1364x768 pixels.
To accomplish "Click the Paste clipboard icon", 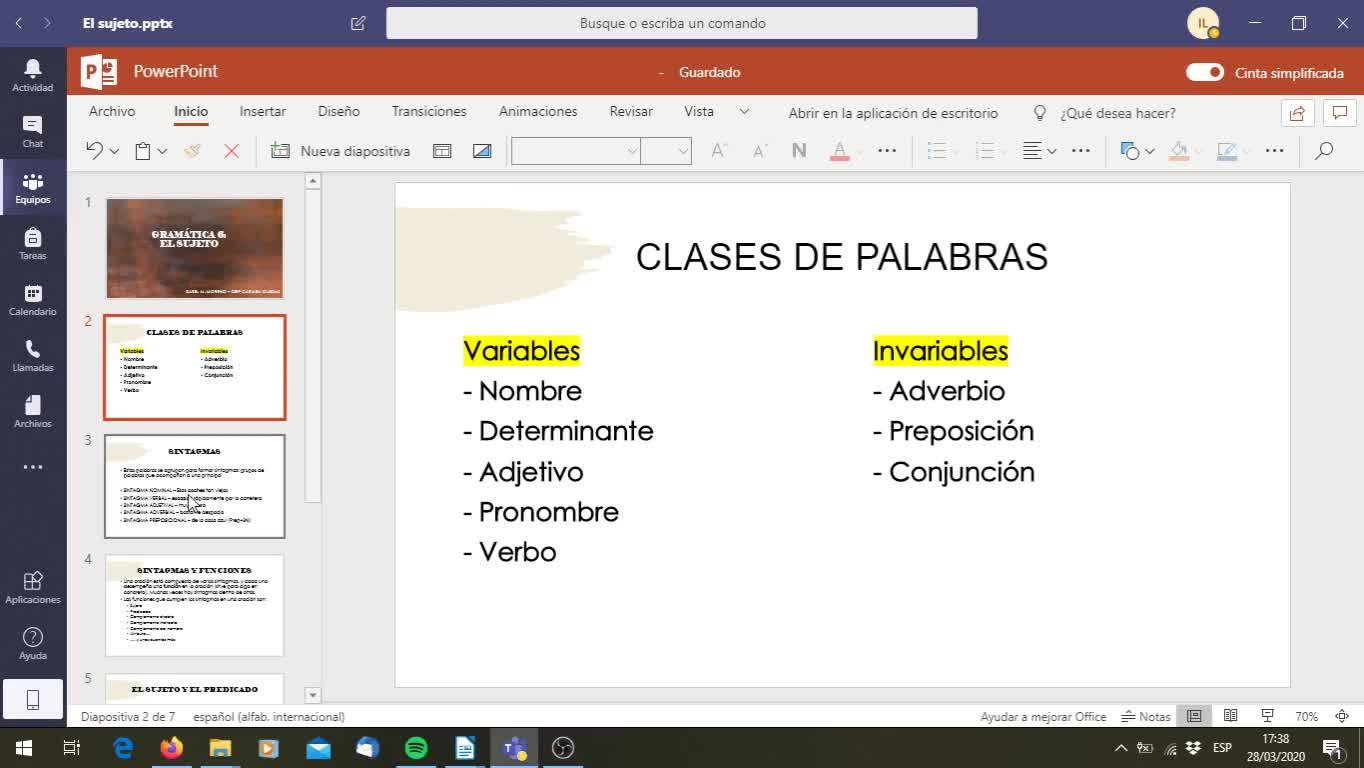I will click(x=143, y=151).
